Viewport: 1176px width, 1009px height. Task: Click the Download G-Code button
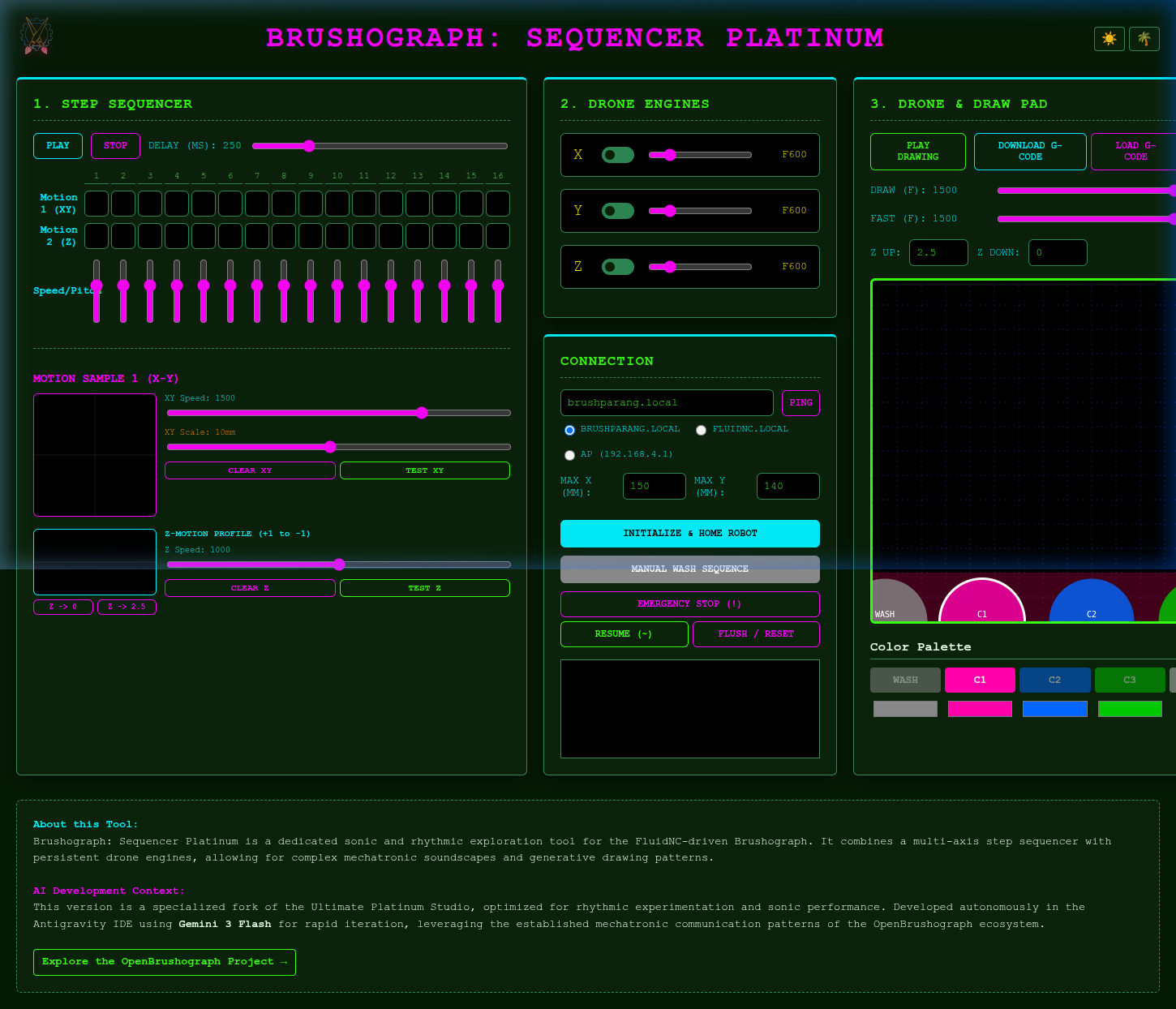[1030, 152]
